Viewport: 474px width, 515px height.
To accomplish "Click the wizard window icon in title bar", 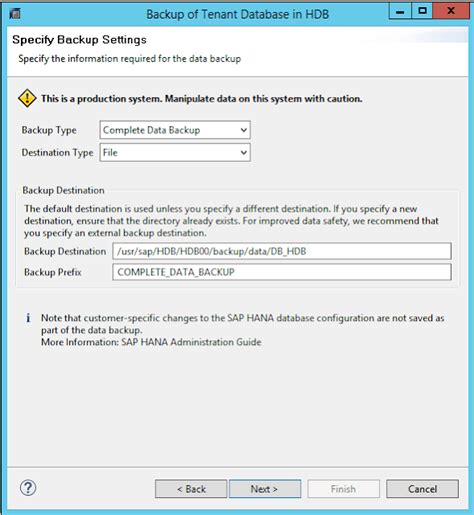I will tap(15, 14).
